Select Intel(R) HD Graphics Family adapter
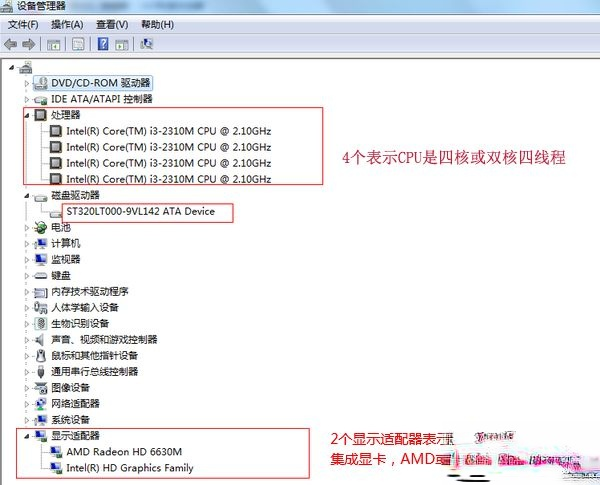Screen dimensions: 600x485 pyautogui.click(x=130, y=468)
